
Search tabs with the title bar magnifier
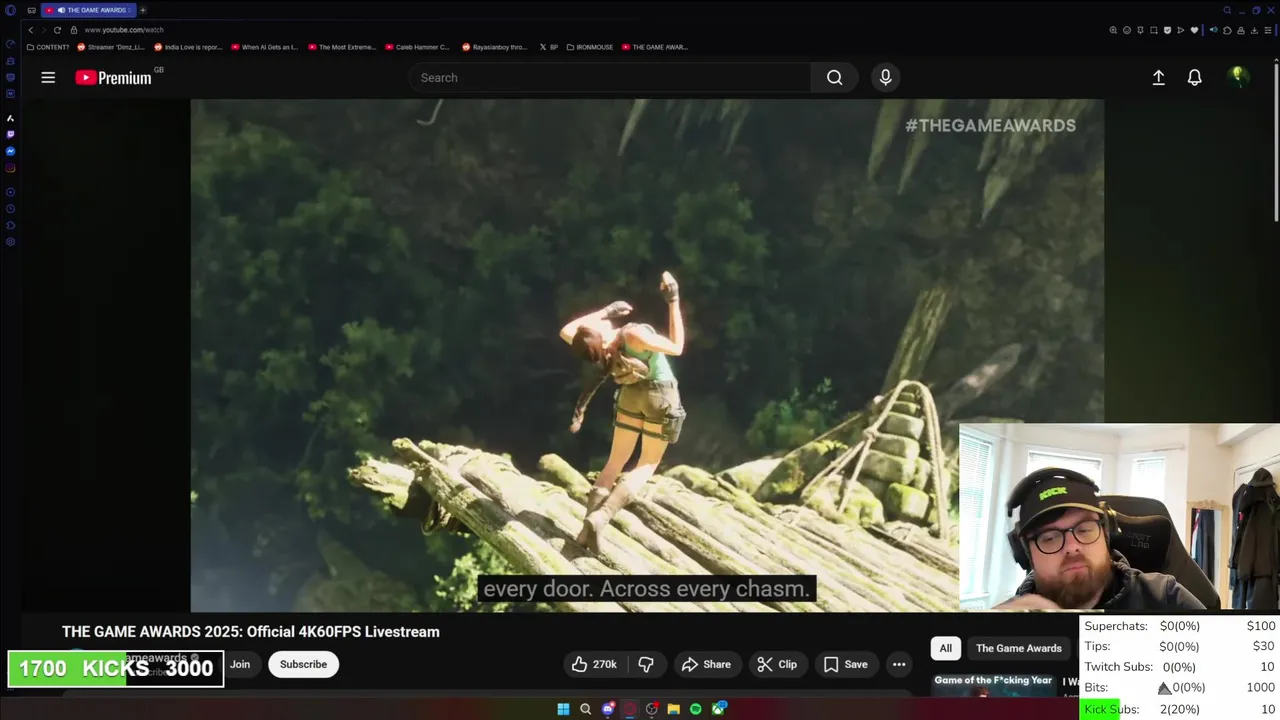coord(1227,10)
